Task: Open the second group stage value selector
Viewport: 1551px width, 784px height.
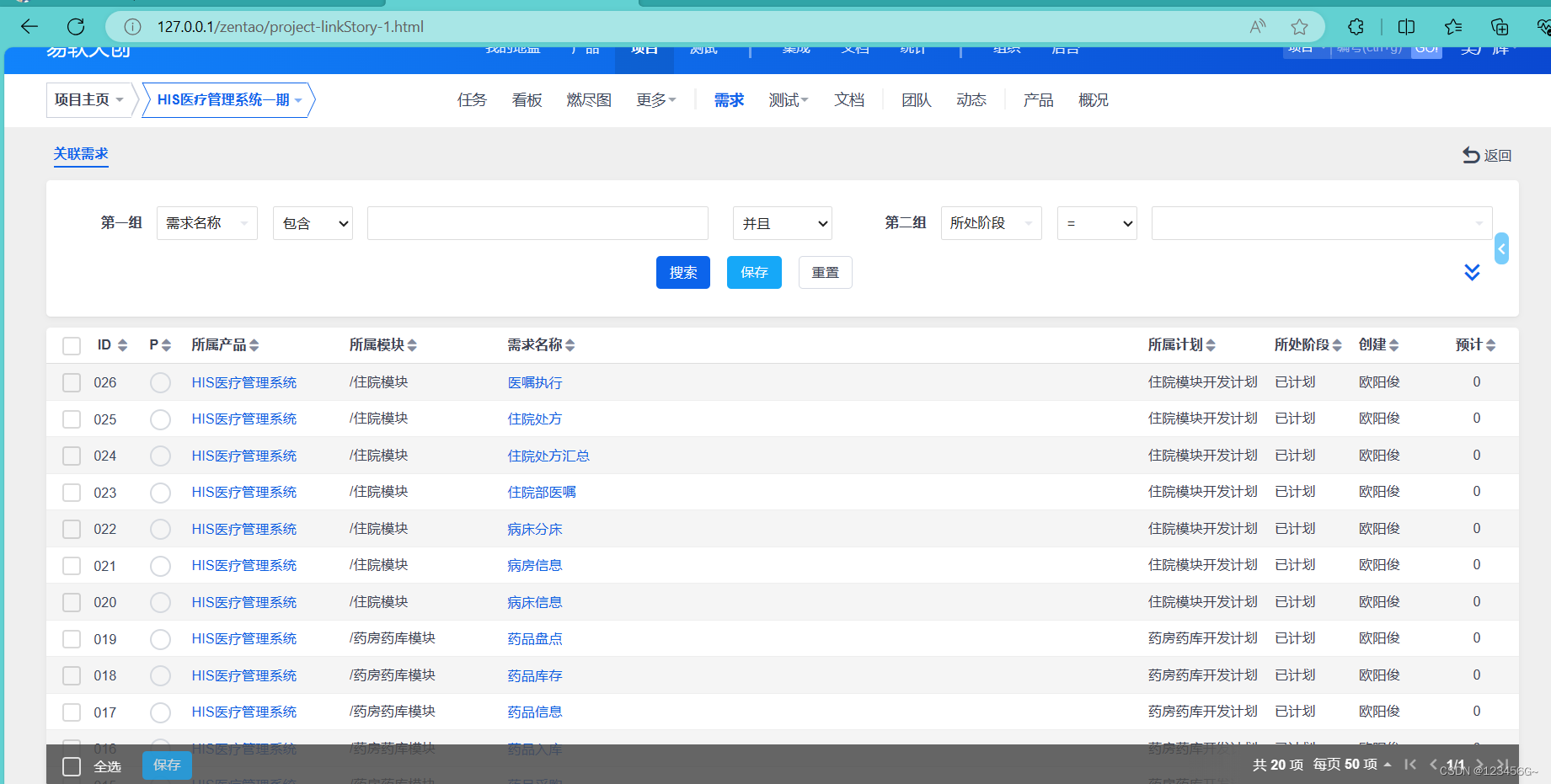Action: [1322, 223]
